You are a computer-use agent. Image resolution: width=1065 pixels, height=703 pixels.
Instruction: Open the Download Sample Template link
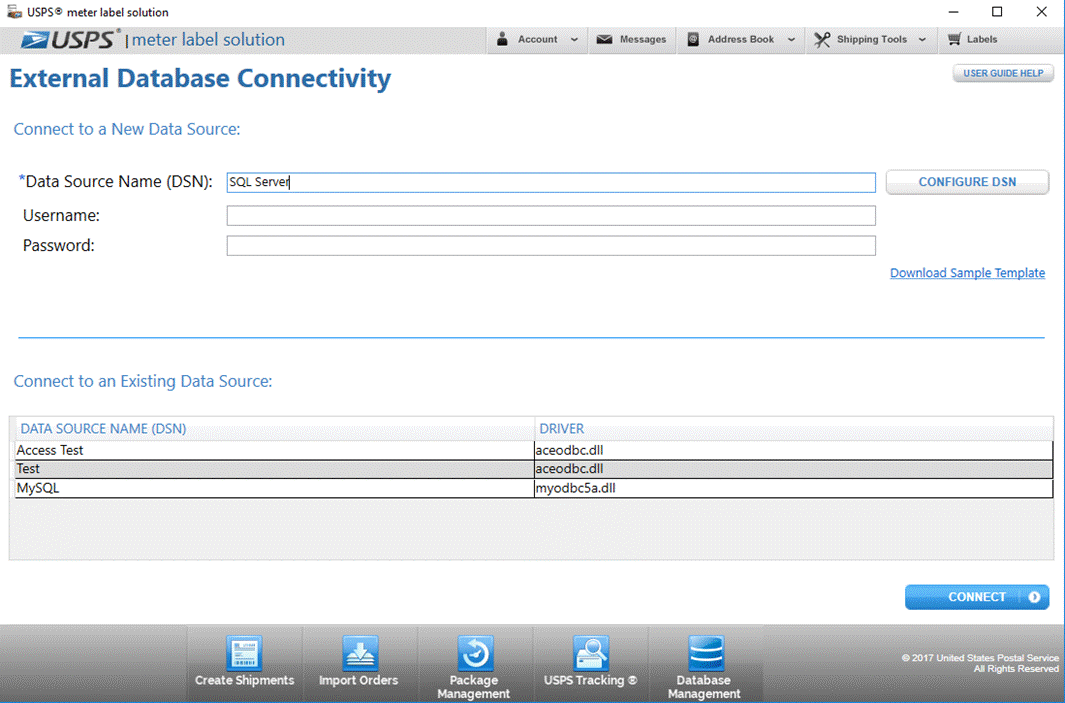[967, 273]
